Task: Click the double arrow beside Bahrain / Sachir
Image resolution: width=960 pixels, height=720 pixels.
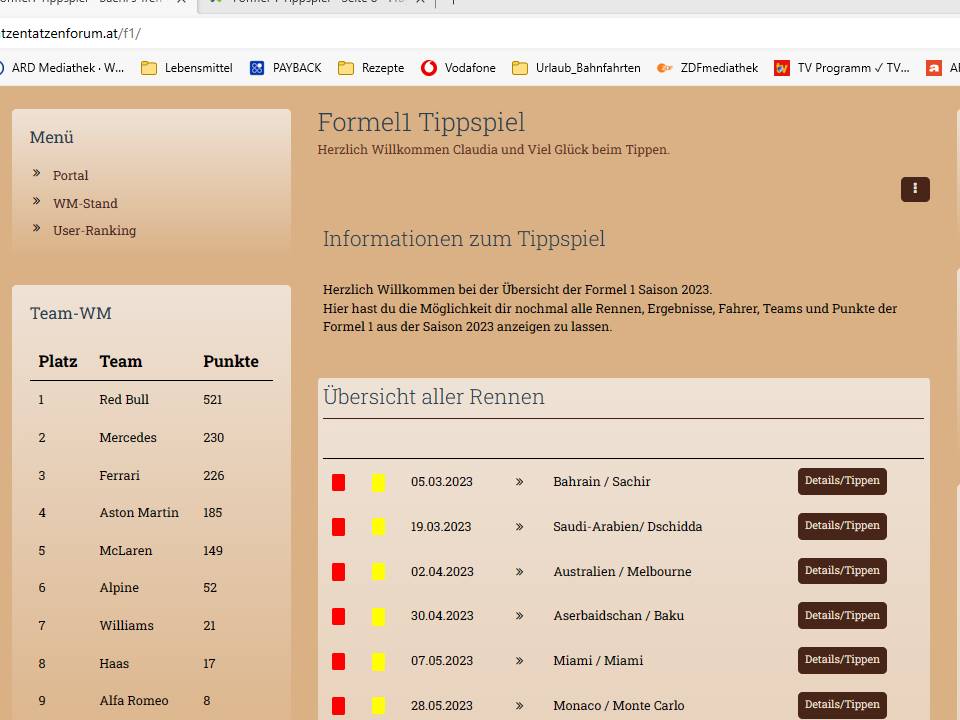Action: point(519,482)
